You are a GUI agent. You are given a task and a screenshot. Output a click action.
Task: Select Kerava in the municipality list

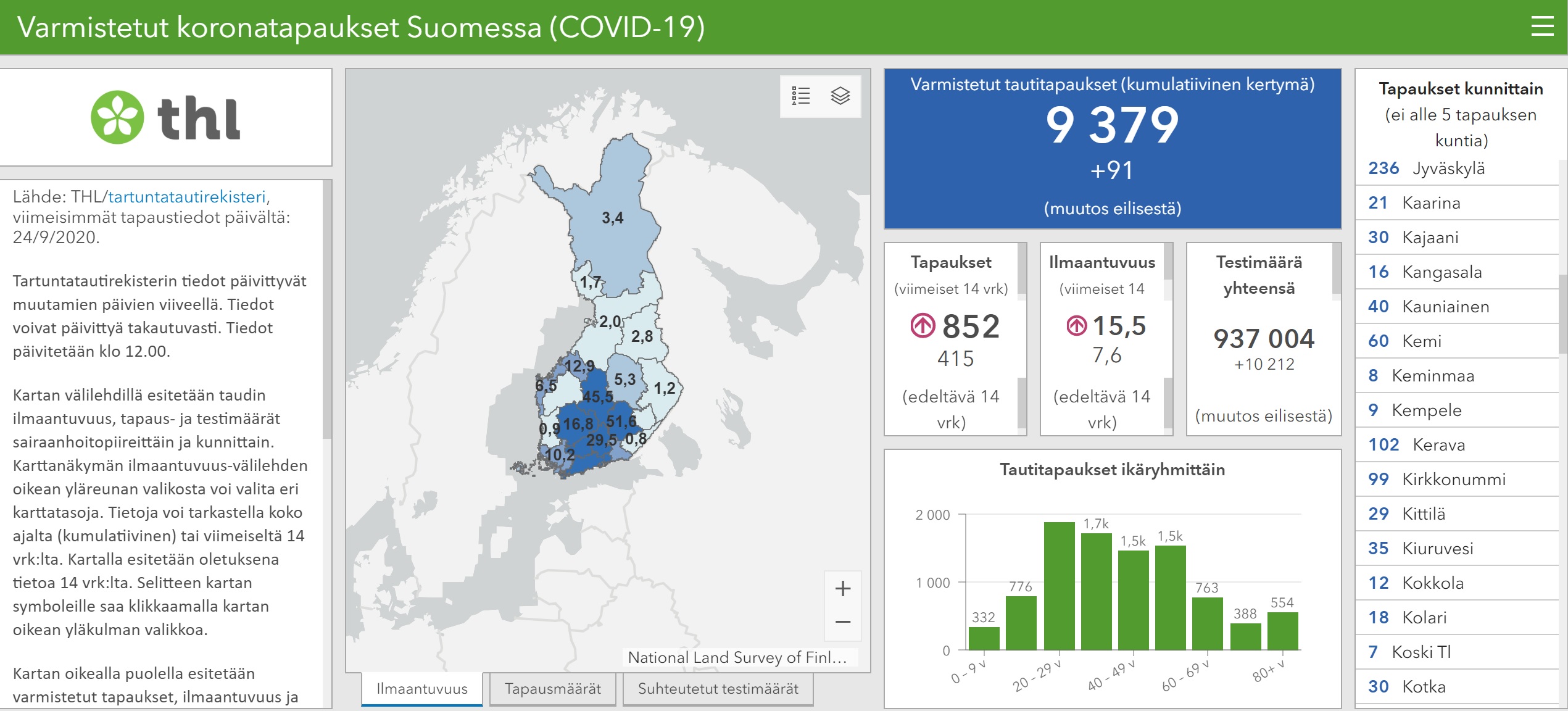pos(1438,445)
